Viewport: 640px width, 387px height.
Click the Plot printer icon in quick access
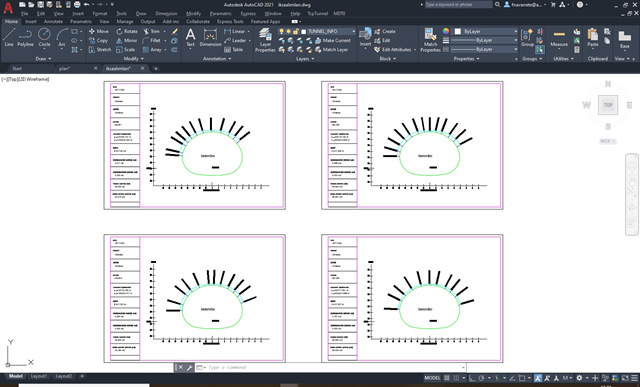coord(77,4)
